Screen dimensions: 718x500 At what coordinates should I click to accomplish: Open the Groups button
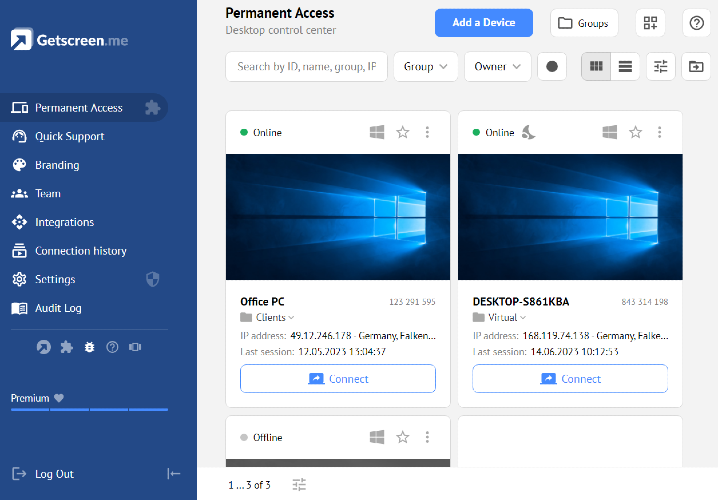coord(584,23)
